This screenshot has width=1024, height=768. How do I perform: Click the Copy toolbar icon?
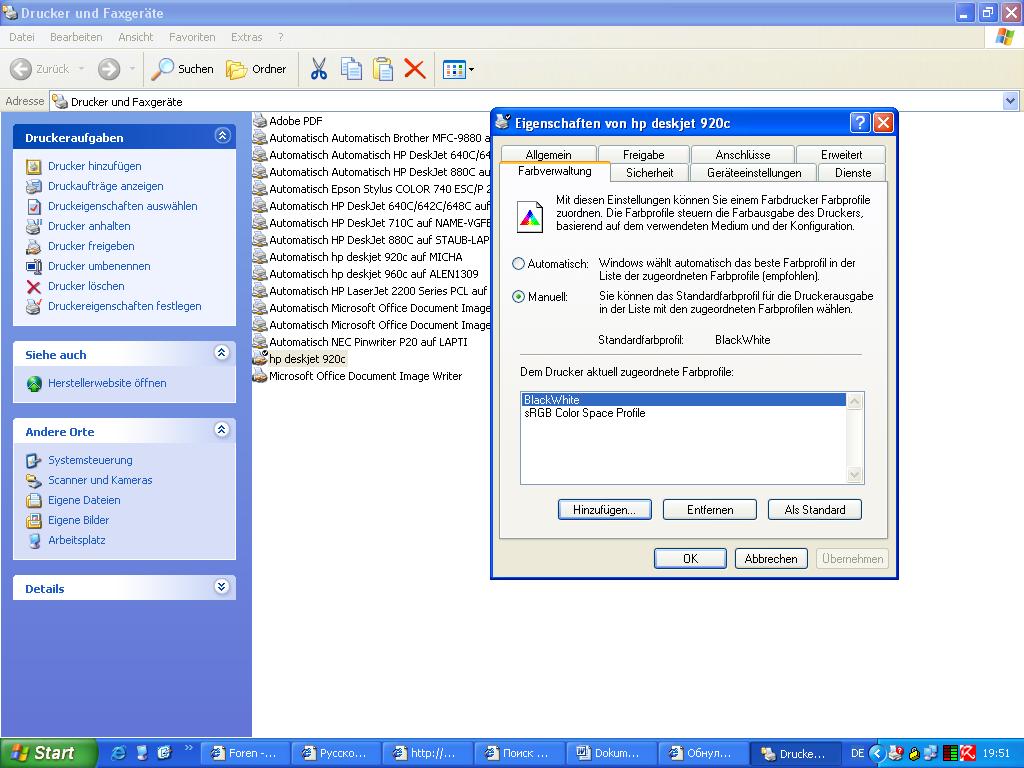coord(351,69)
